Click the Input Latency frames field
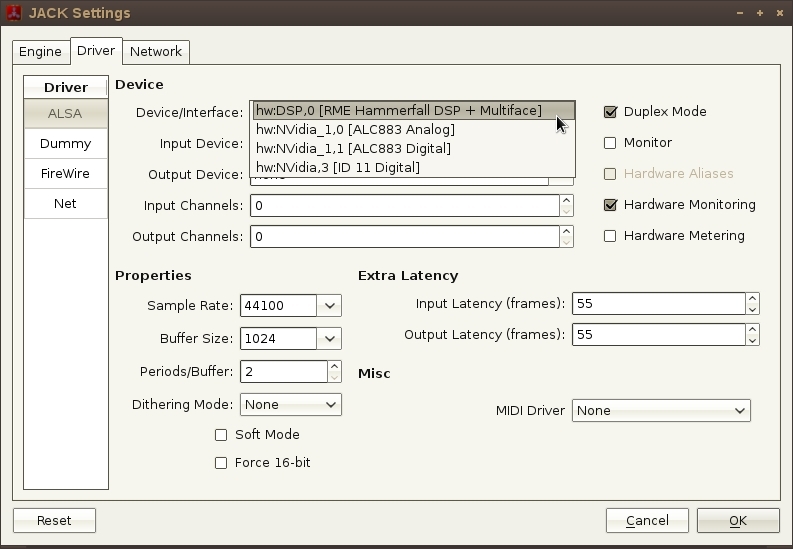 658,304
